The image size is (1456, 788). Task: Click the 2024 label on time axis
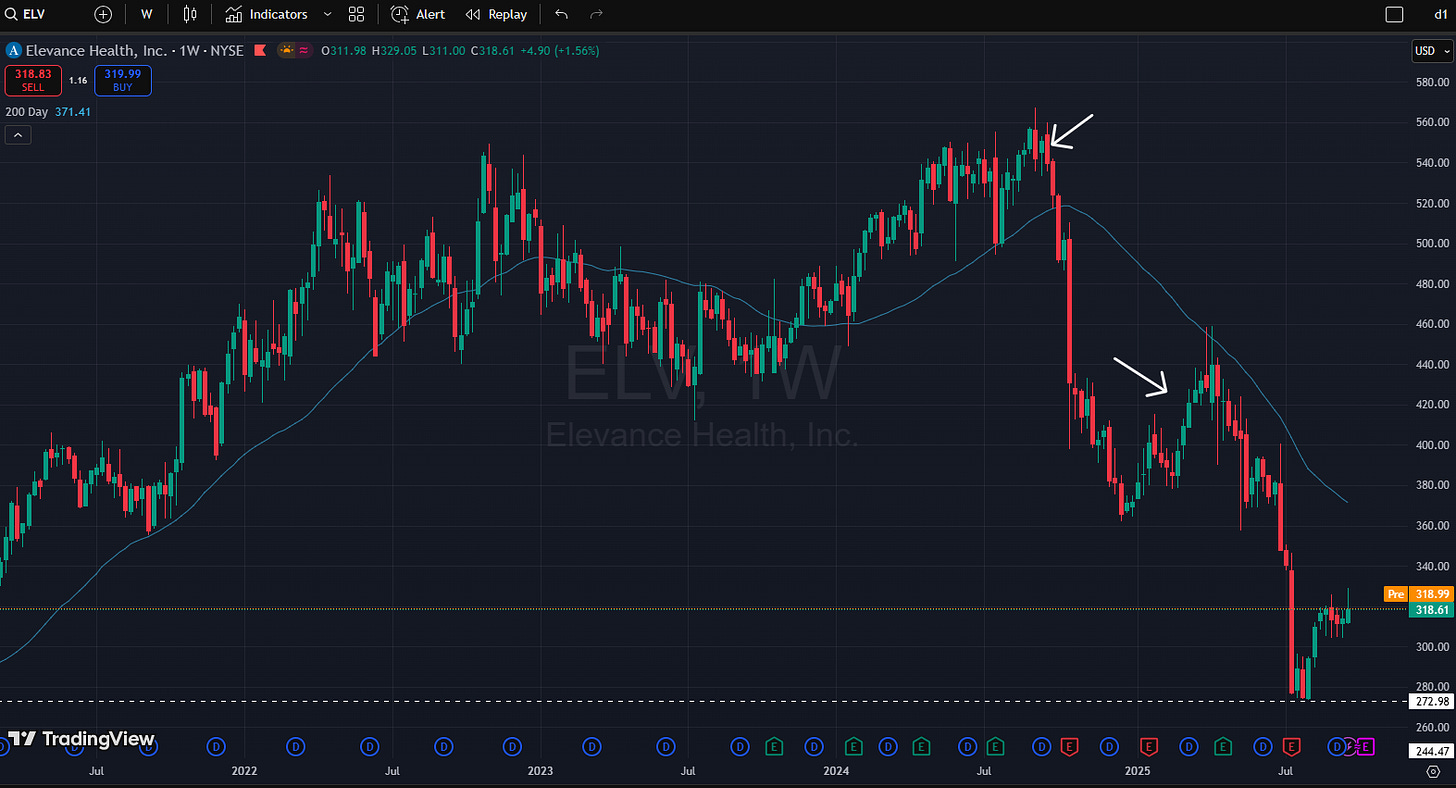click(836, 771)
